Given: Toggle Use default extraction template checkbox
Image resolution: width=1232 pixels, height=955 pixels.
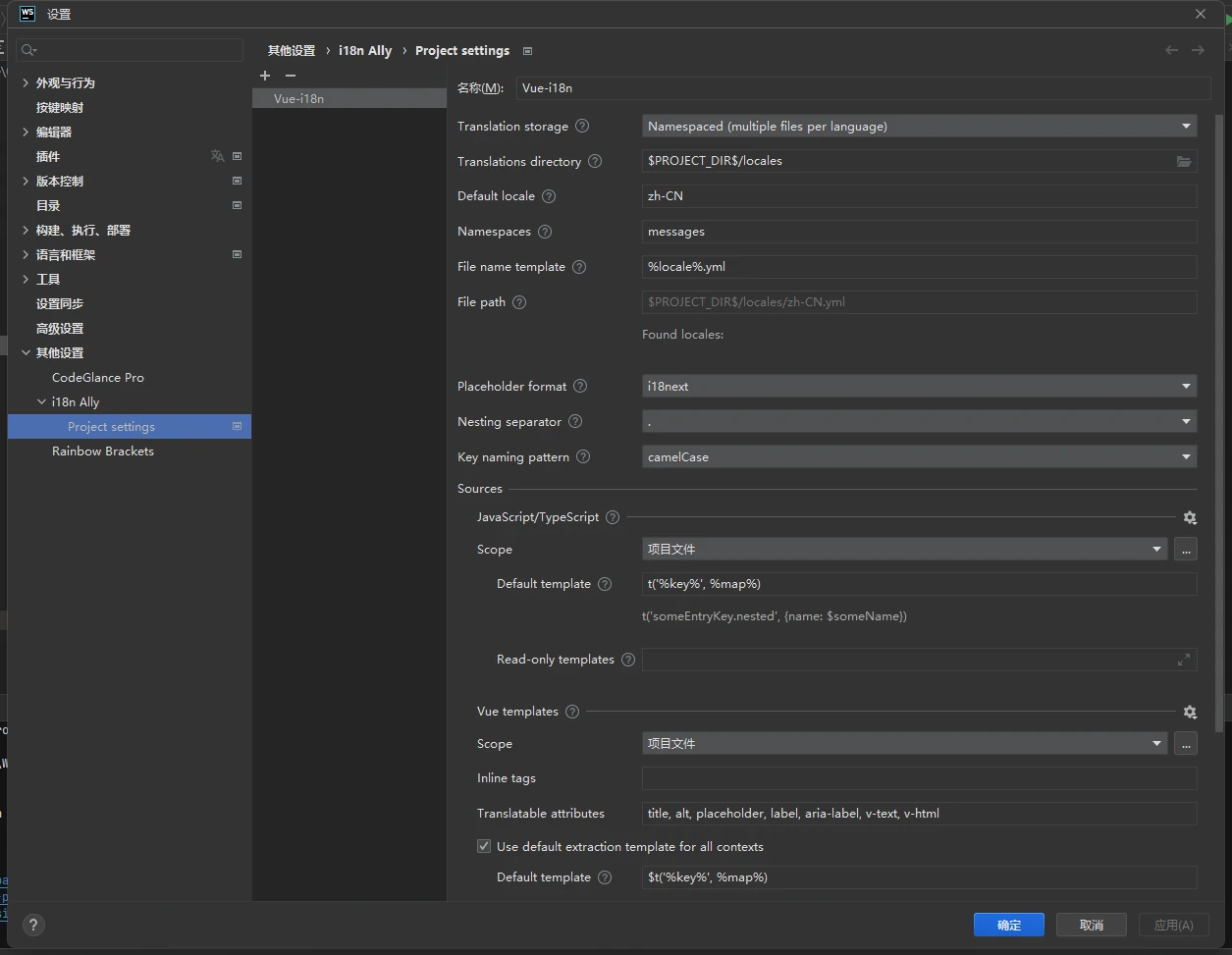Looking at the screenshot, I should click(x=484, y=846).
